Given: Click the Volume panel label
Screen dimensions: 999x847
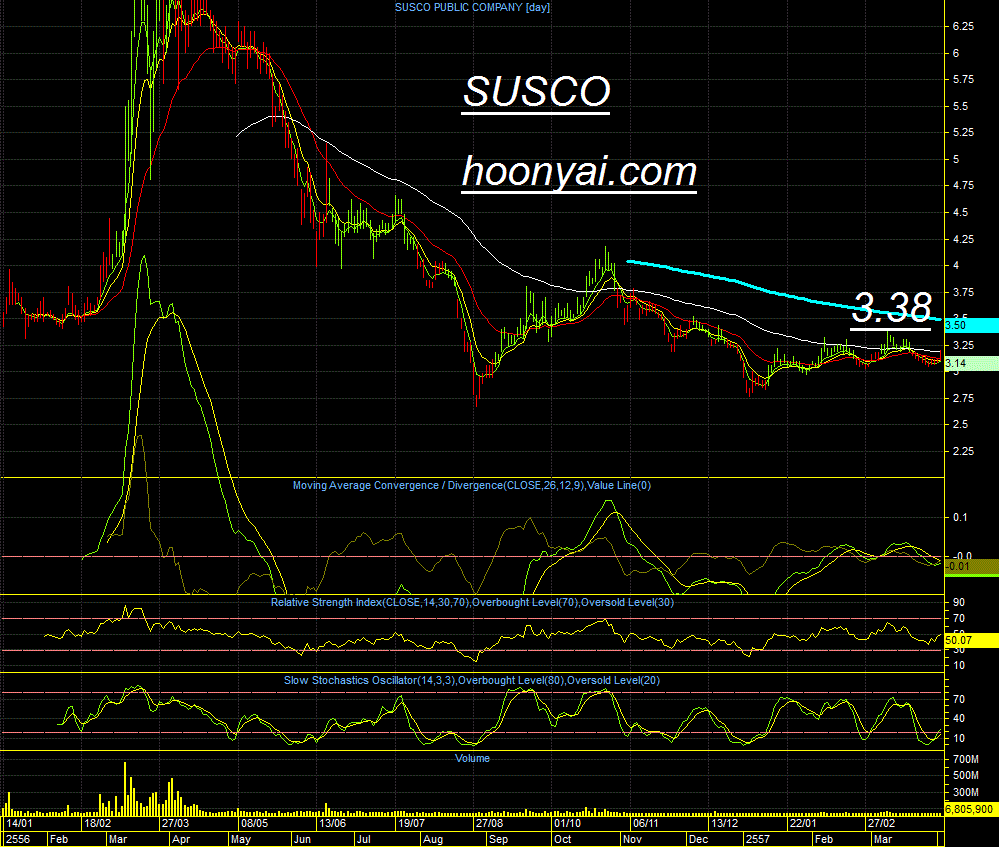Looking at the screenshot, I should coord(472,758).
